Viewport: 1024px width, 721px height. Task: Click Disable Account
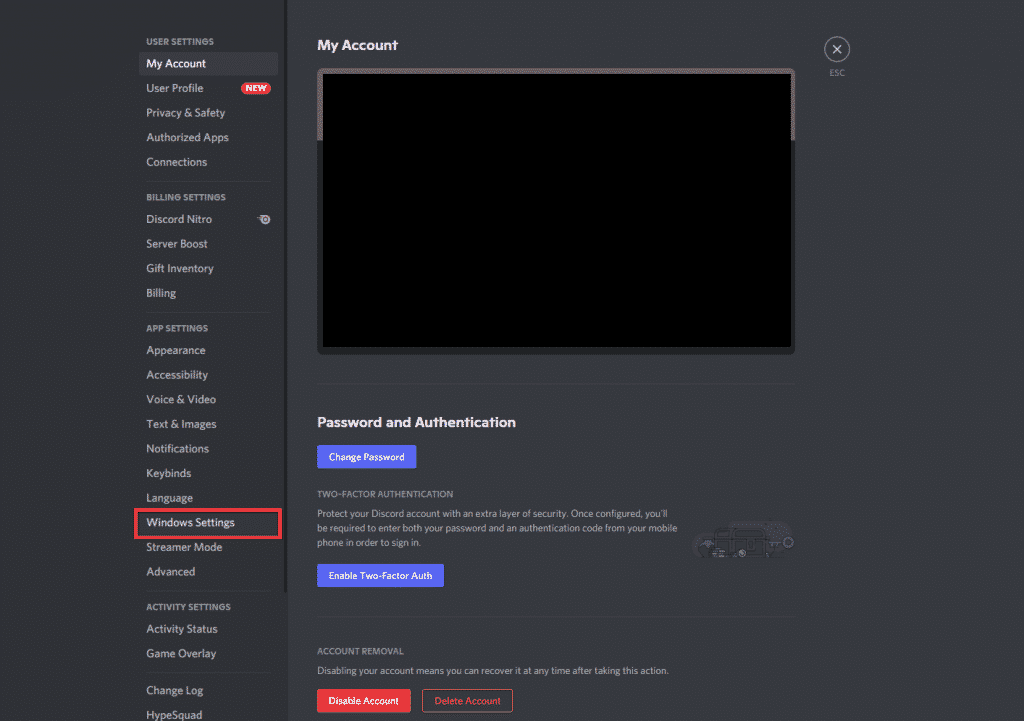[363, 700]
